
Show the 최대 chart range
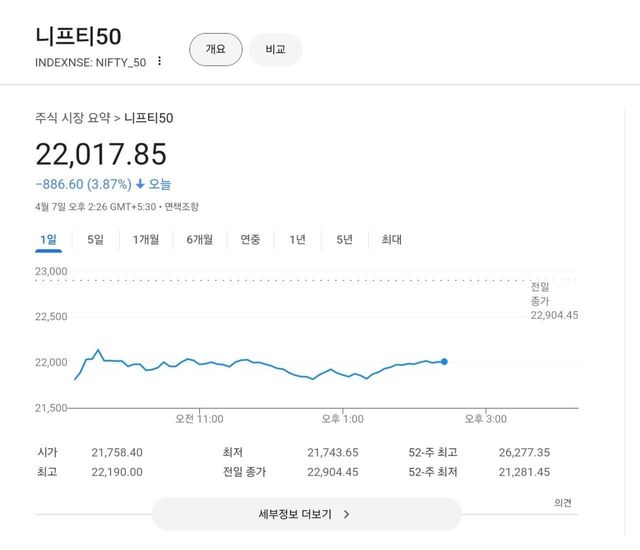pos(391,239)
